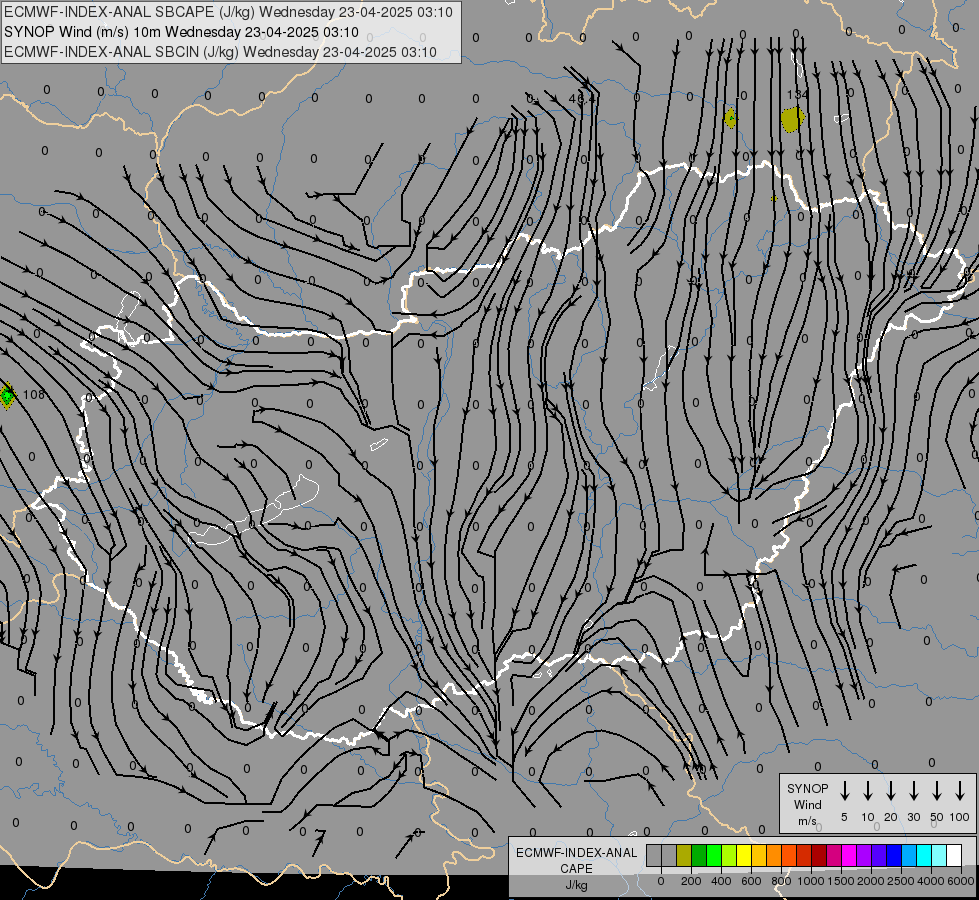Click the SYNOP Wind 10m title line
This screenshot has height=900, width=979.
click(181, 32)
